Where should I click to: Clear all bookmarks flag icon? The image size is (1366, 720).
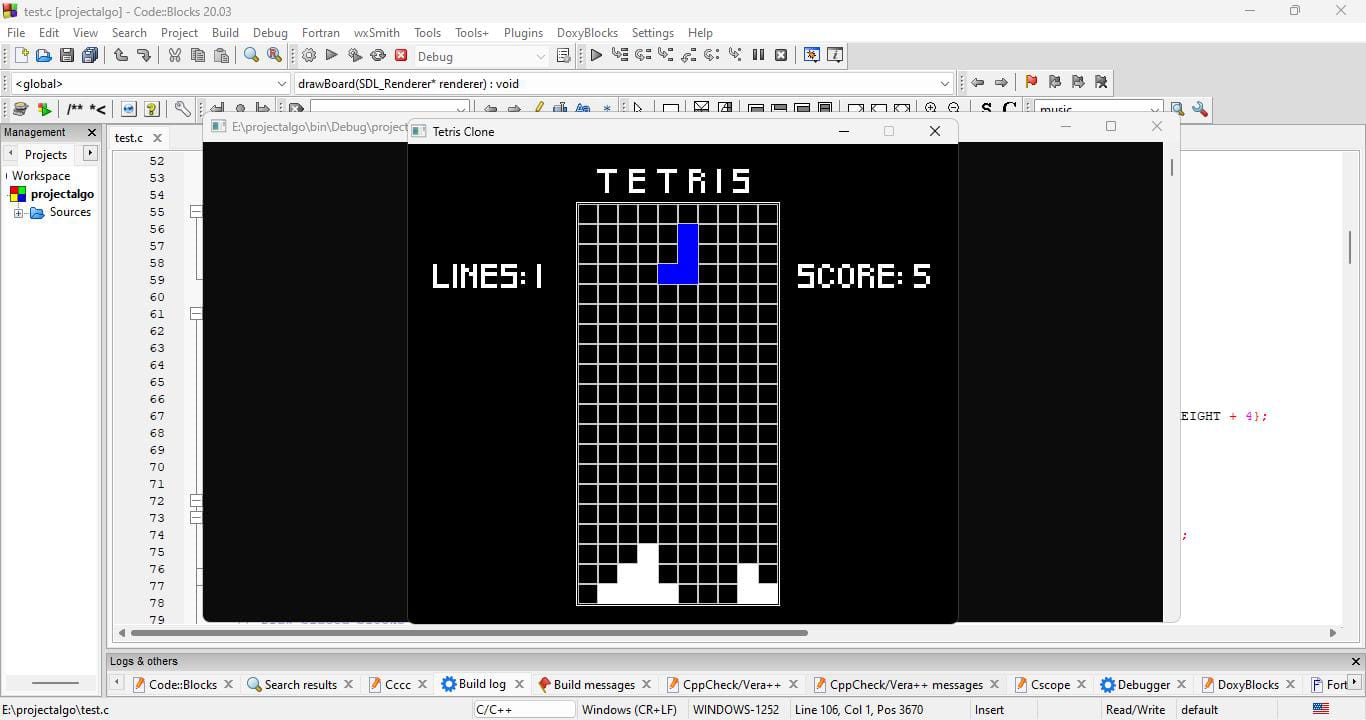(x=1101, y=83)
